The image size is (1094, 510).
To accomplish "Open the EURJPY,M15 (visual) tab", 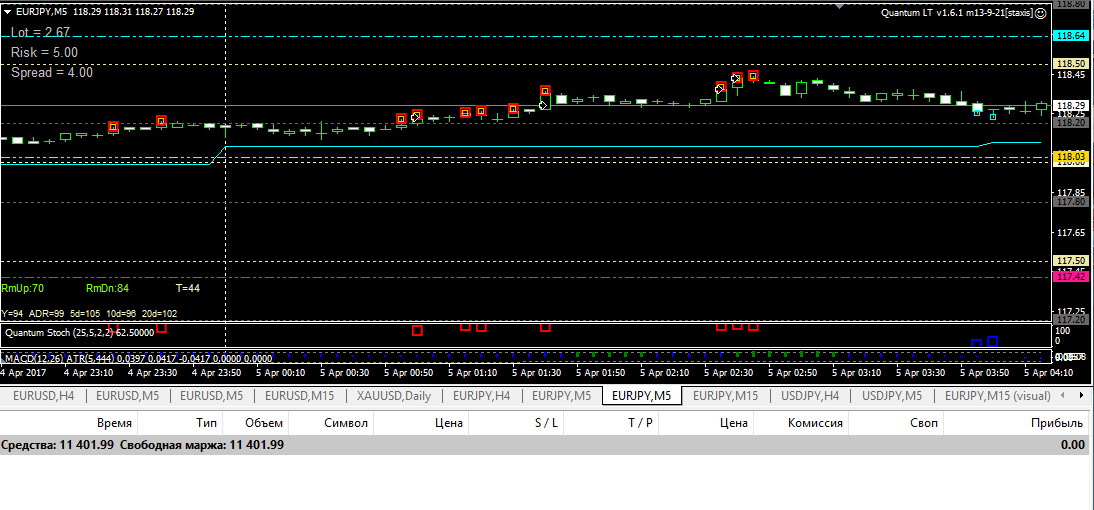I will 998,396.
